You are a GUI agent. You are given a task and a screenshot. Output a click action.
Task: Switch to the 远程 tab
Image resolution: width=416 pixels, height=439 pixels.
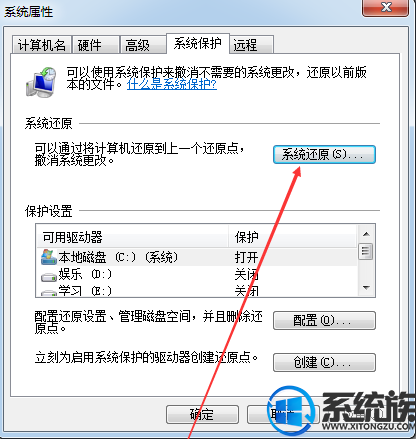pyautogui.click(x=252, y=45)
